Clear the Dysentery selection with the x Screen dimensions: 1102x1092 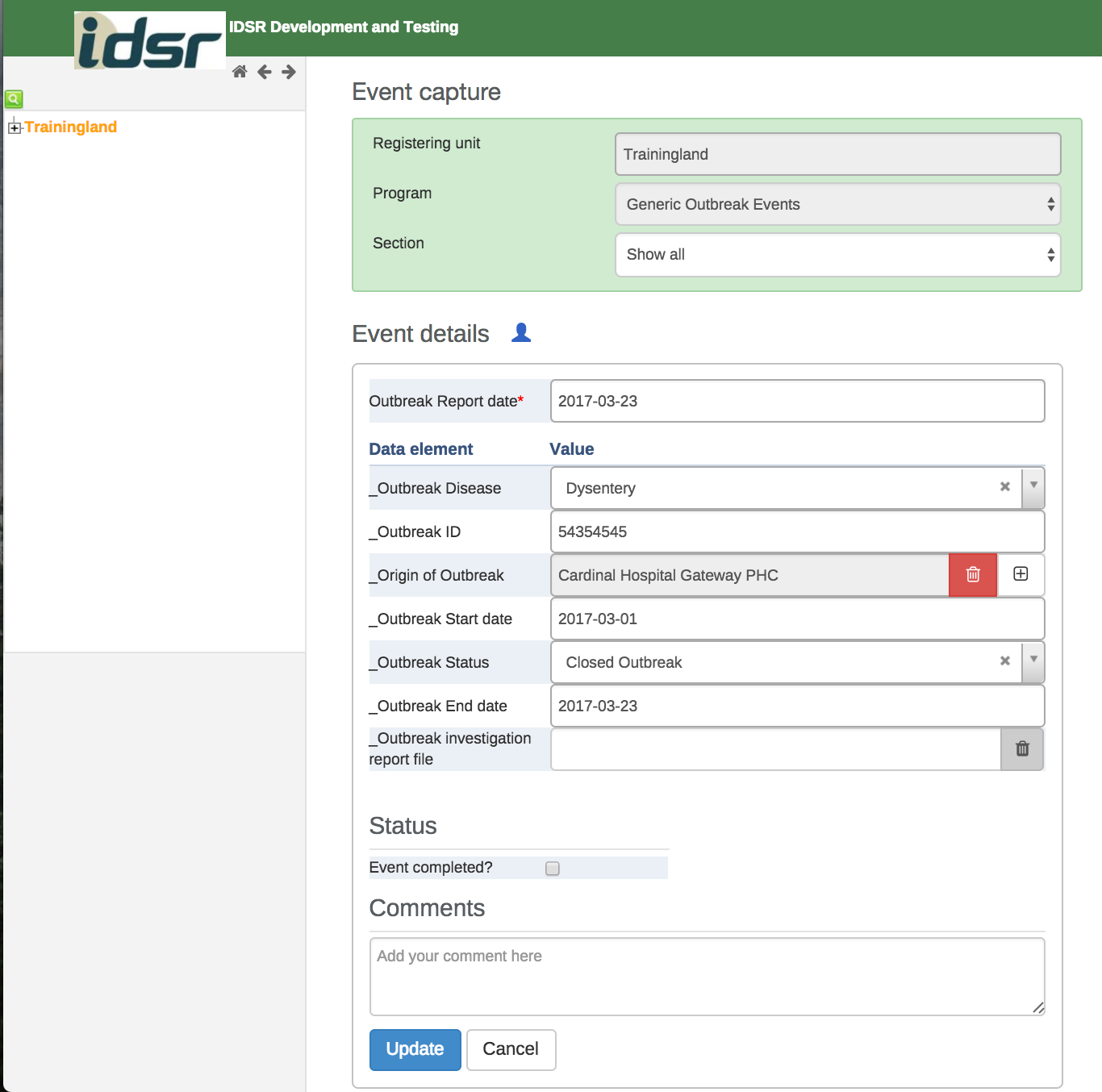tap(1005, 487)
